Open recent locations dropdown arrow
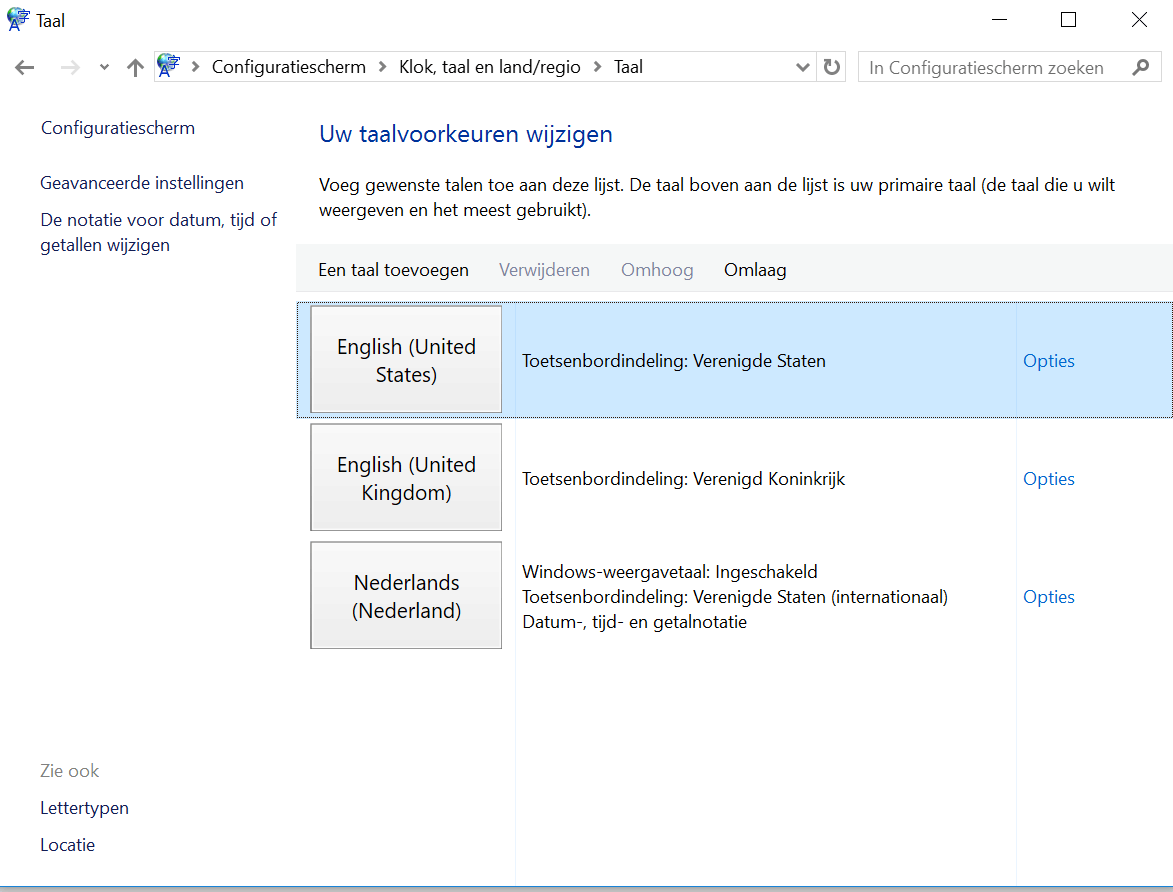Viewport: 1173px width, 892px height. 104,68
